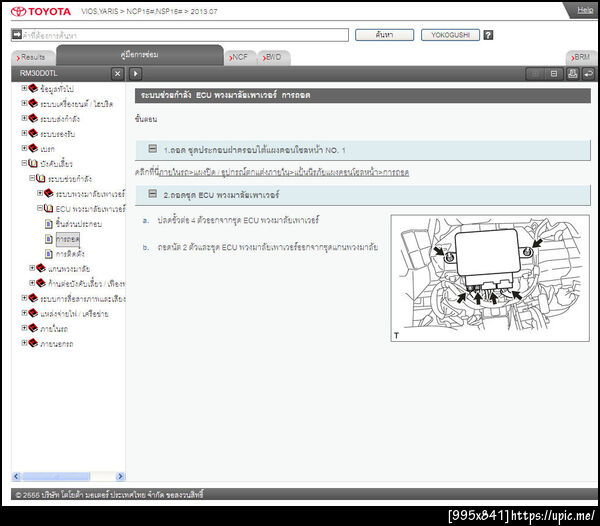Viewport: 600px width, 526px height.
Task: Open the Help link at top right
Action: point(585,10)
